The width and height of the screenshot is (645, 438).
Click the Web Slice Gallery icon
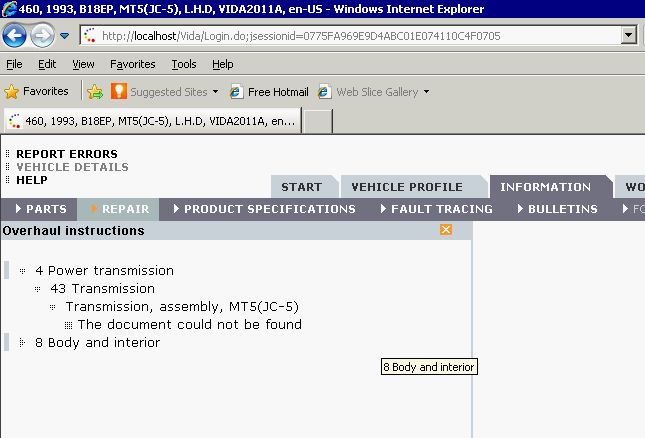click(x=324, y=92)
